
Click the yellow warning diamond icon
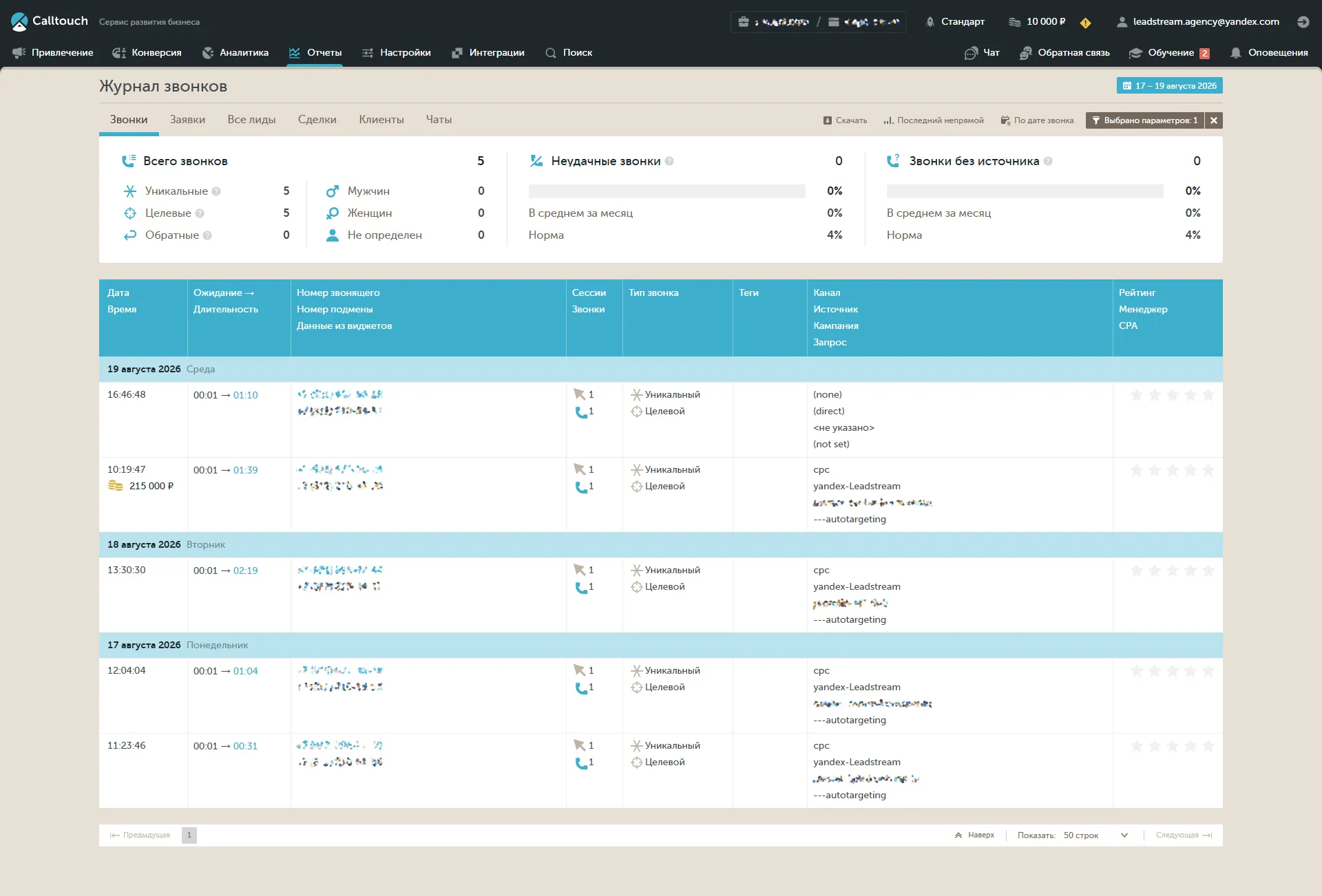tap(1086, 23)
